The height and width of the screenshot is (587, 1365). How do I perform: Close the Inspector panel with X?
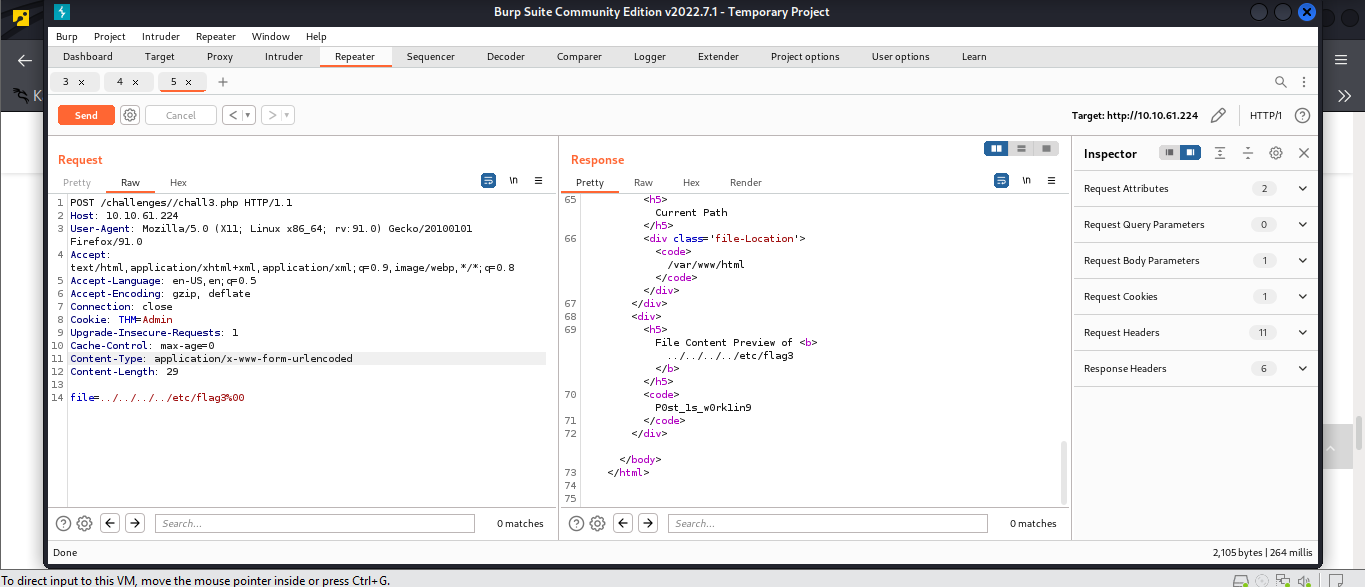[1304, 153]
